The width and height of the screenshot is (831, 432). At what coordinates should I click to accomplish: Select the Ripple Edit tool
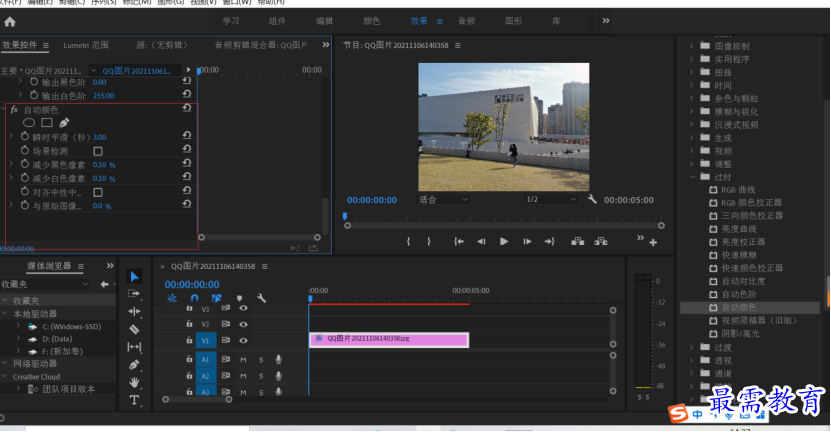click(134, 311)
